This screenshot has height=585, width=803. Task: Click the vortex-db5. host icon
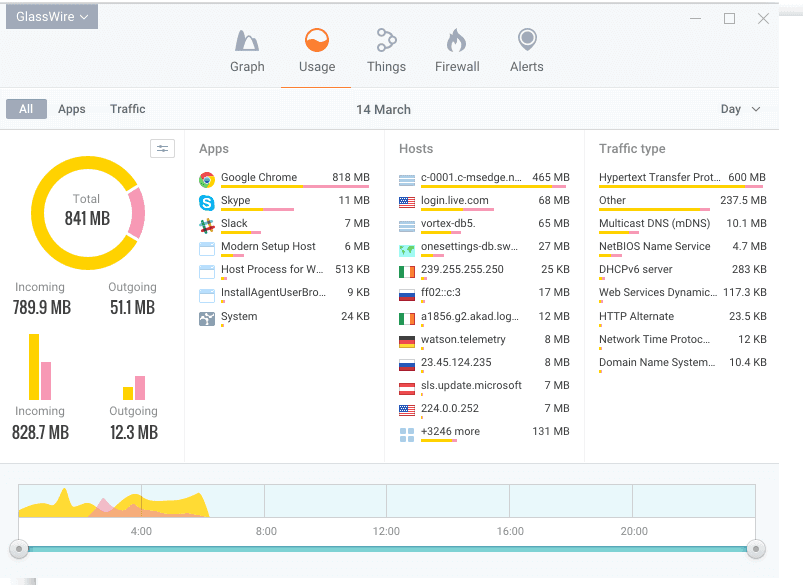tap(407, 226)
